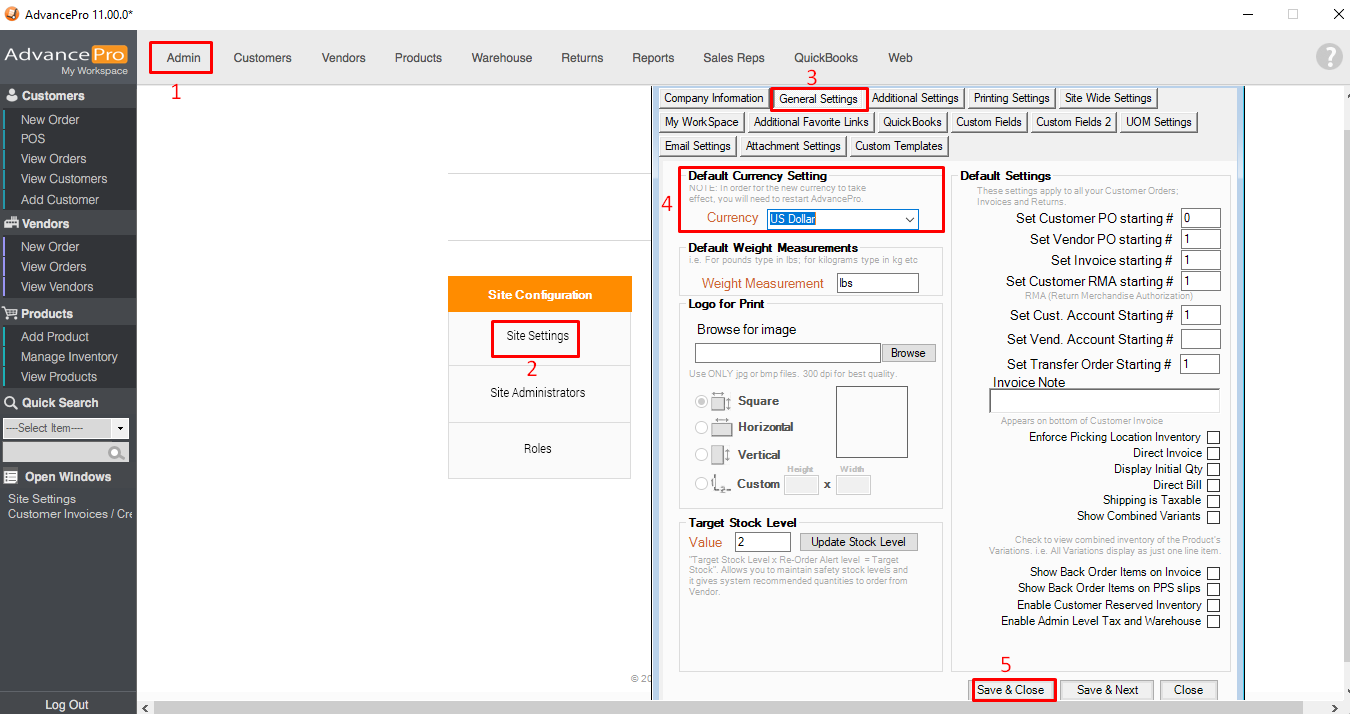1350x714 pixels.
Task: Select the Square logo orientation option
Action: tap(701, 402)
